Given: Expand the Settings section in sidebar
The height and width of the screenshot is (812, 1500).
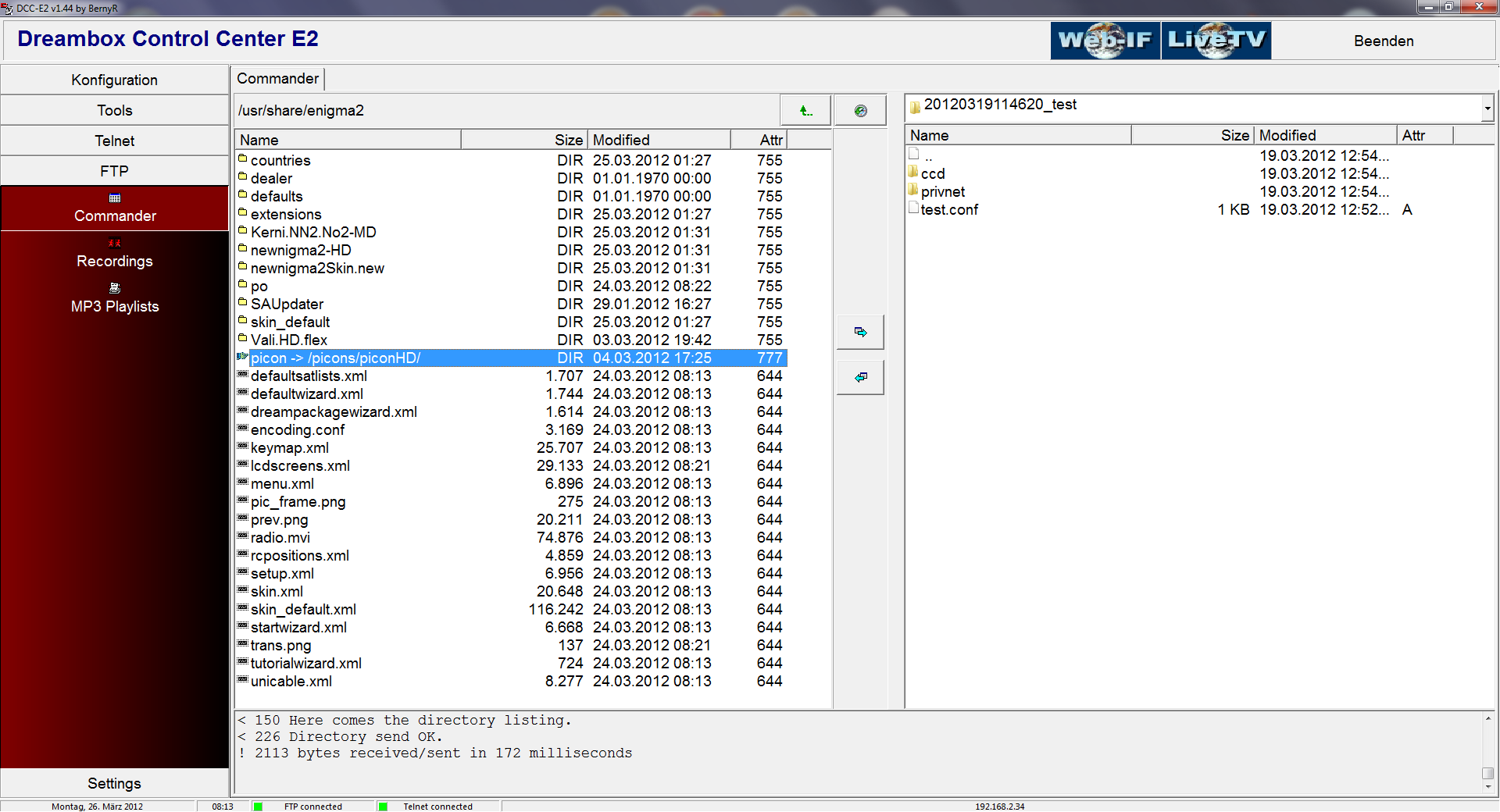Looking at the screenshot, I should (x=114, y=783).
